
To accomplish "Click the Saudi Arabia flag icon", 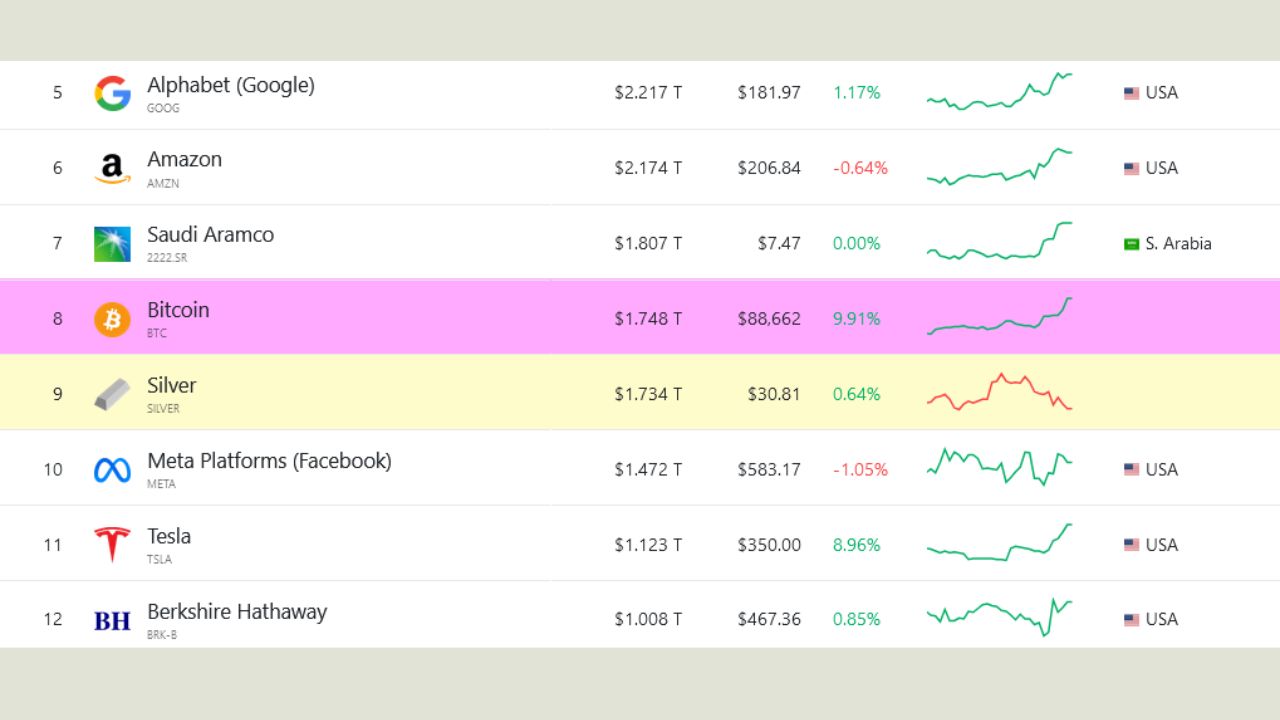I will 1131,244.
